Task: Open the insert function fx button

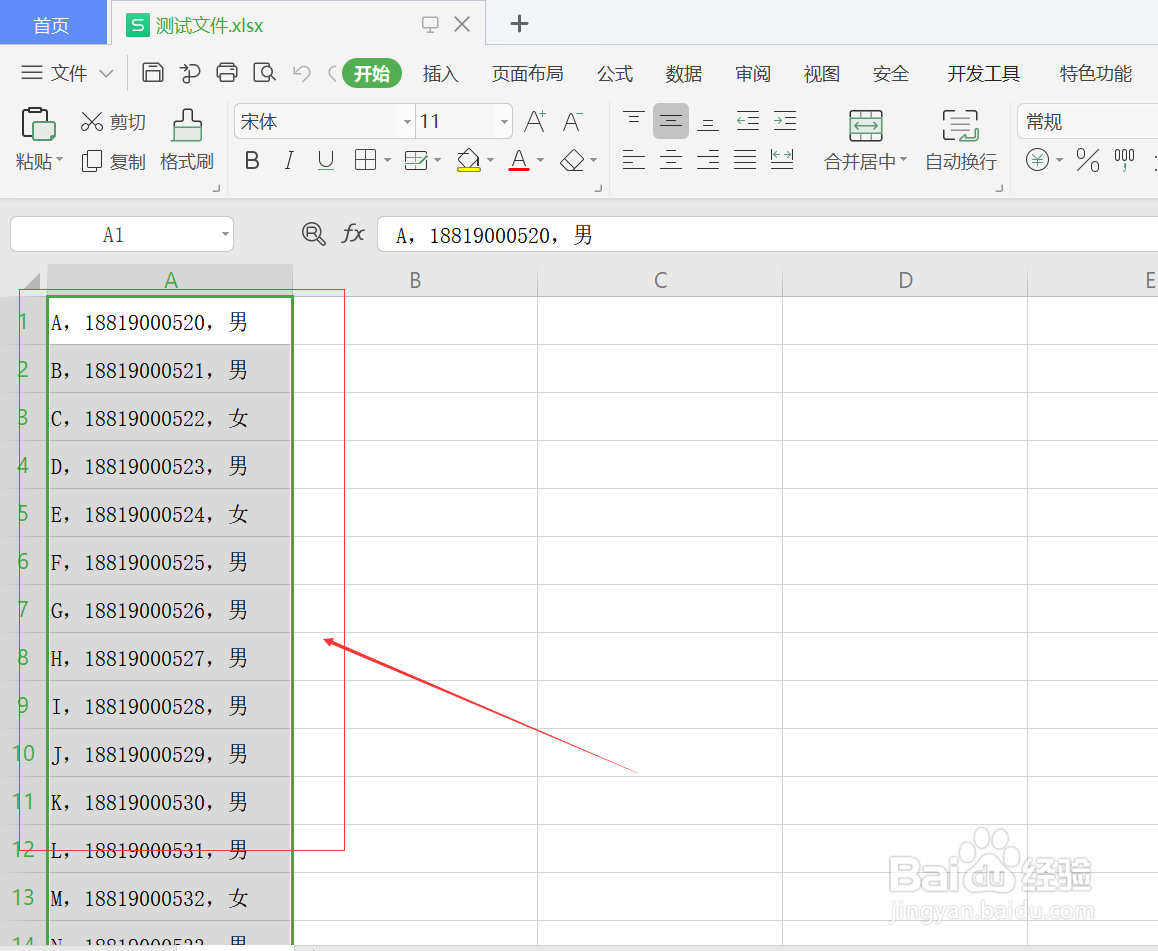Action: coord(353,234)
